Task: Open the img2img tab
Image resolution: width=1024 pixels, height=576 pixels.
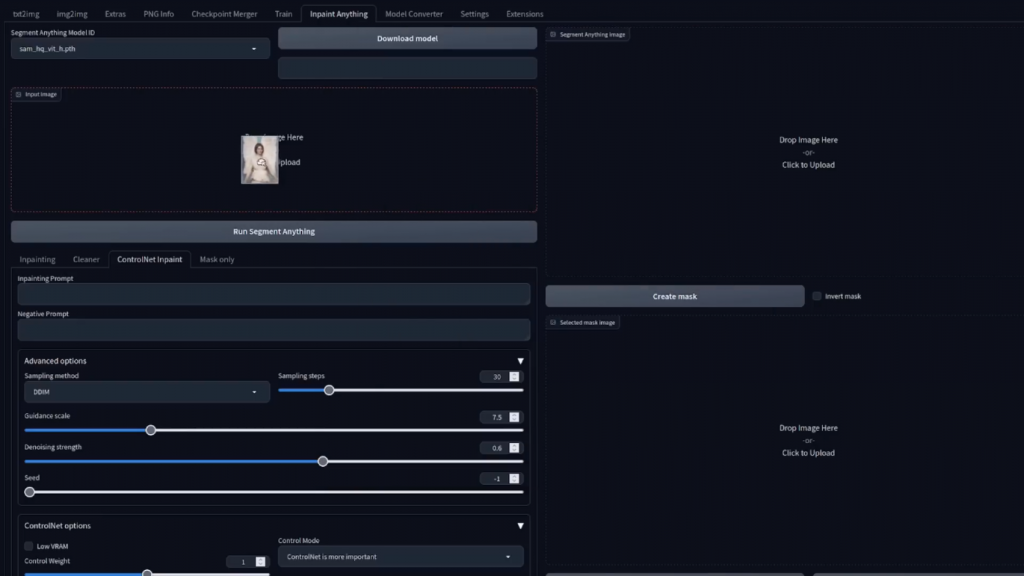Action: [x=72, y=14]
